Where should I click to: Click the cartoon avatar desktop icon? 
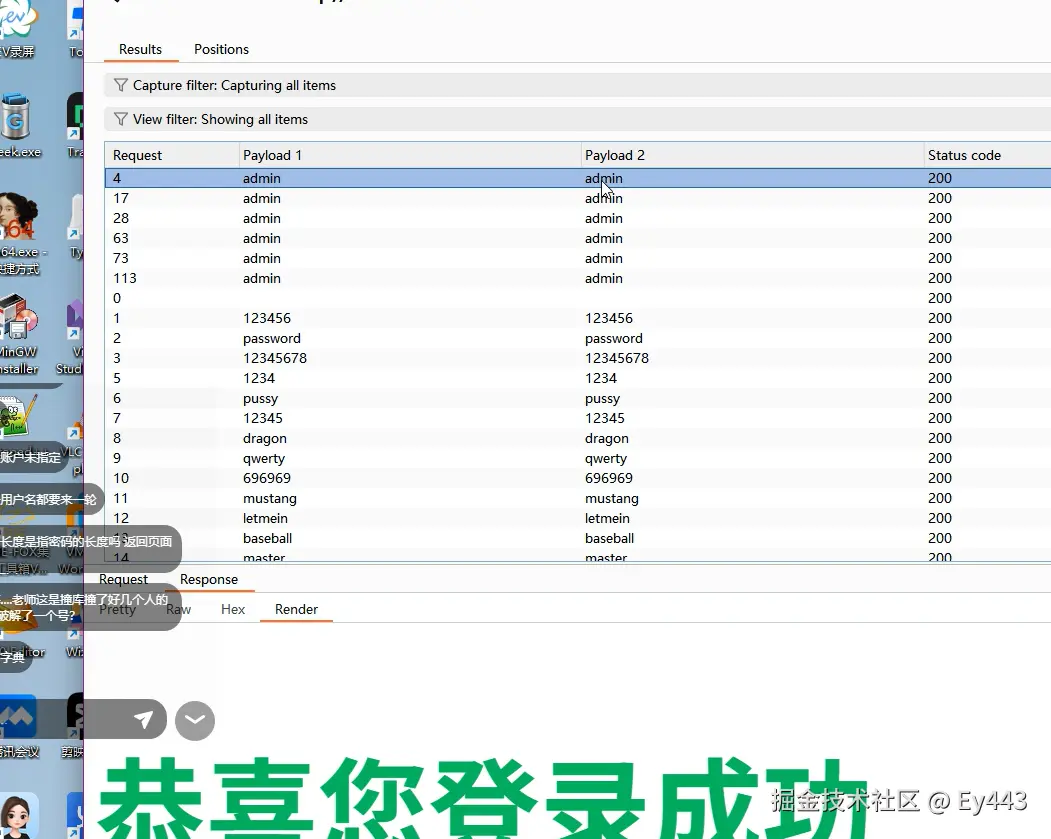[x=17, y=814]
